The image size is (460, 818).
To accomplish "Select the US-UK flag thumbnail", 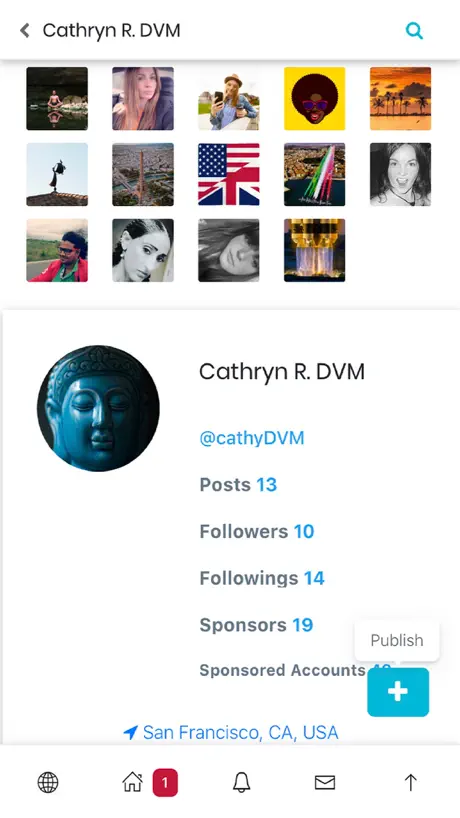I will [x=228, y=174].
